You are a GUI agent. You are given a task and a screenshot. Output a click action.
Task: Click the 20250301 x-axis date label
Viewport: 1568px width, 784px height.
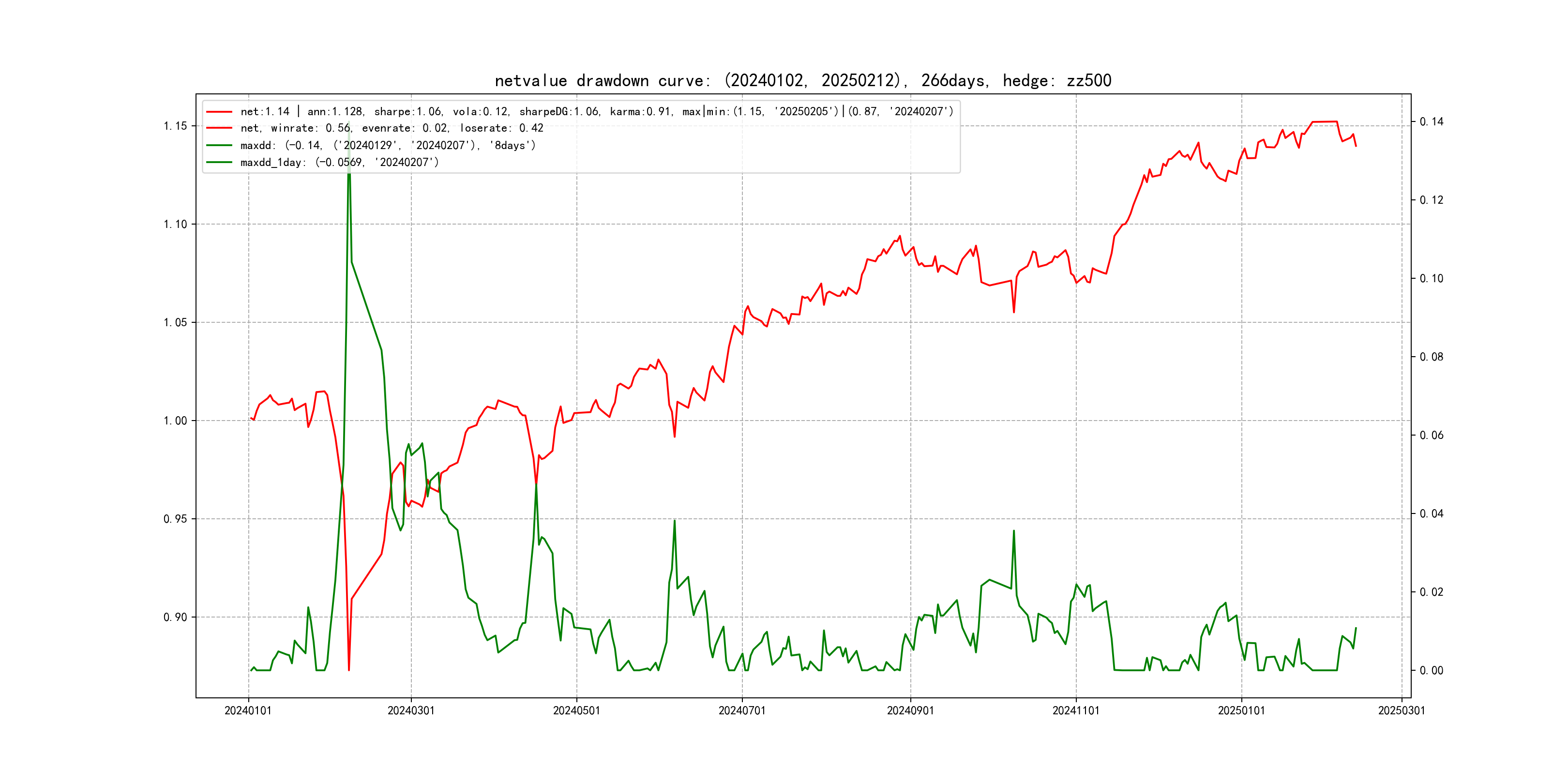point(1401,711)
